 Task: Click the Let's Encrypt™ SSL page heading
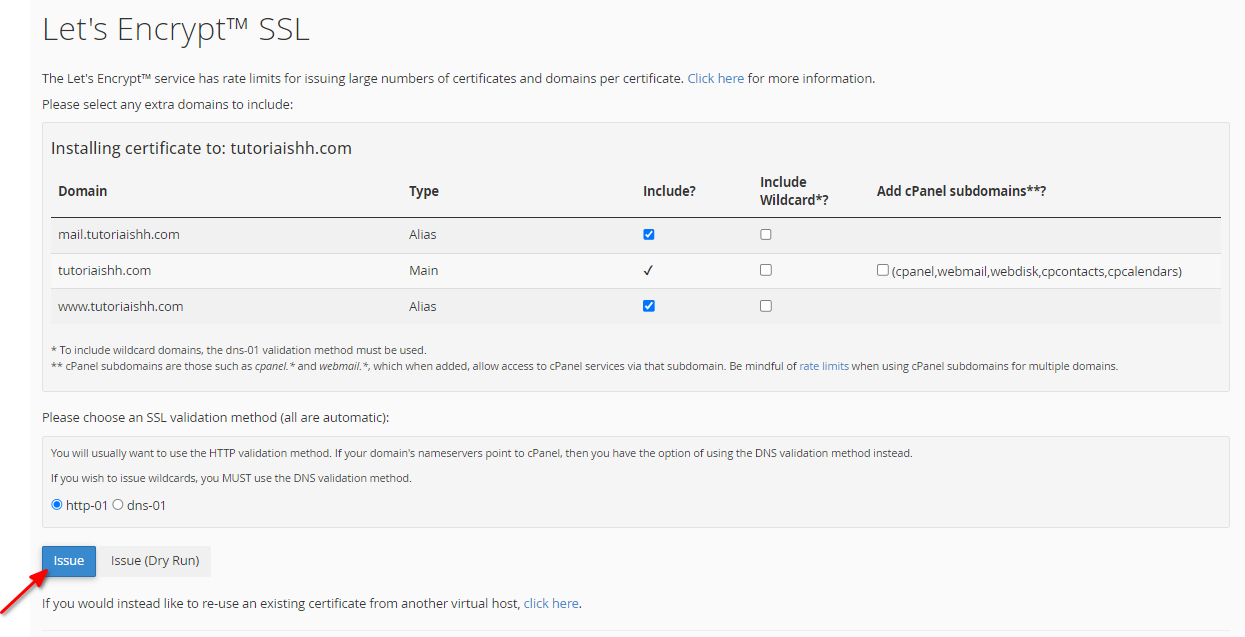tap(176, 30)
